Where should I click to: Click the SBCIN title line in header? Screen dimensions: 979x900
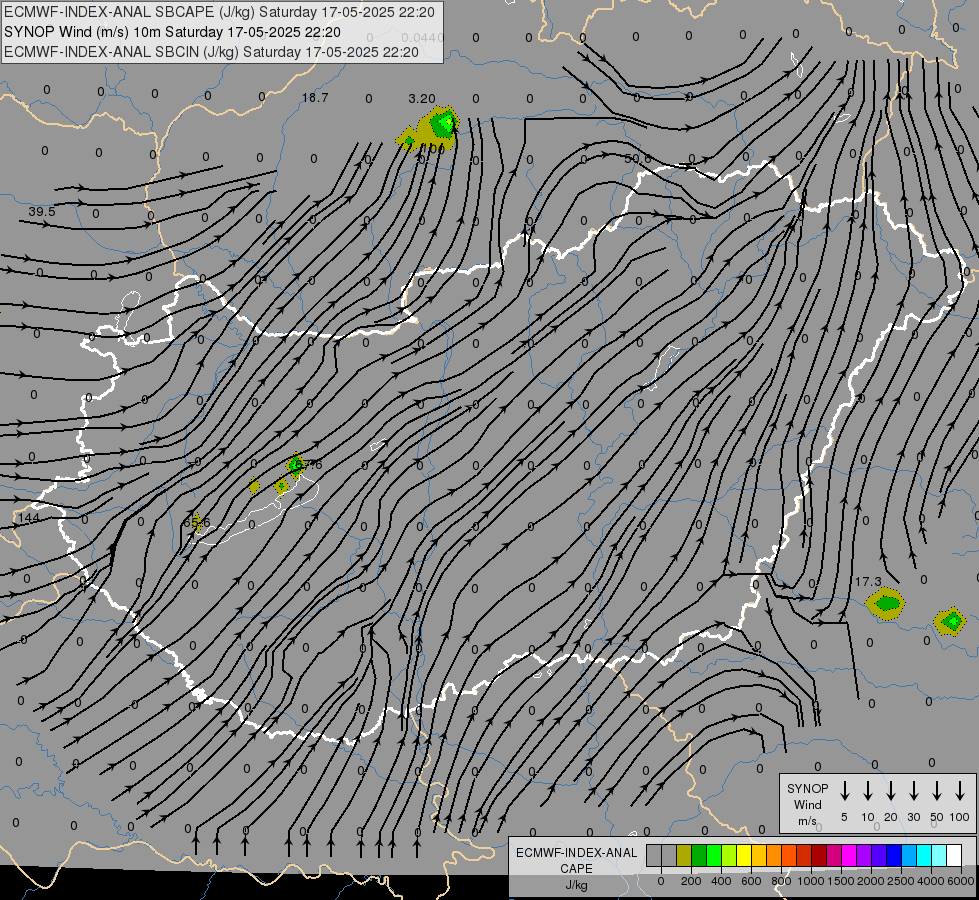[x=211, y=52]
